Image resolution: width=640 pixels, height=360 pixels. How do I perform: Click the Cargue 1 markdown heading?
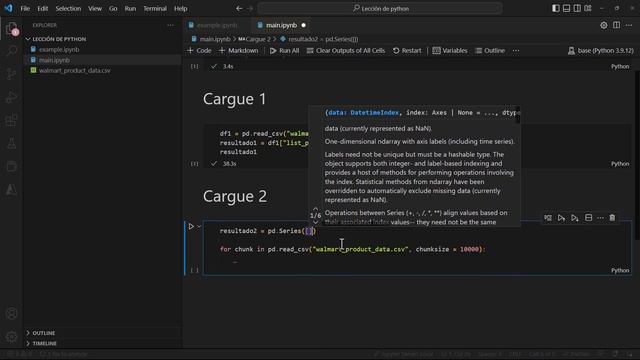pyautogui.click(x=234, y=99)
